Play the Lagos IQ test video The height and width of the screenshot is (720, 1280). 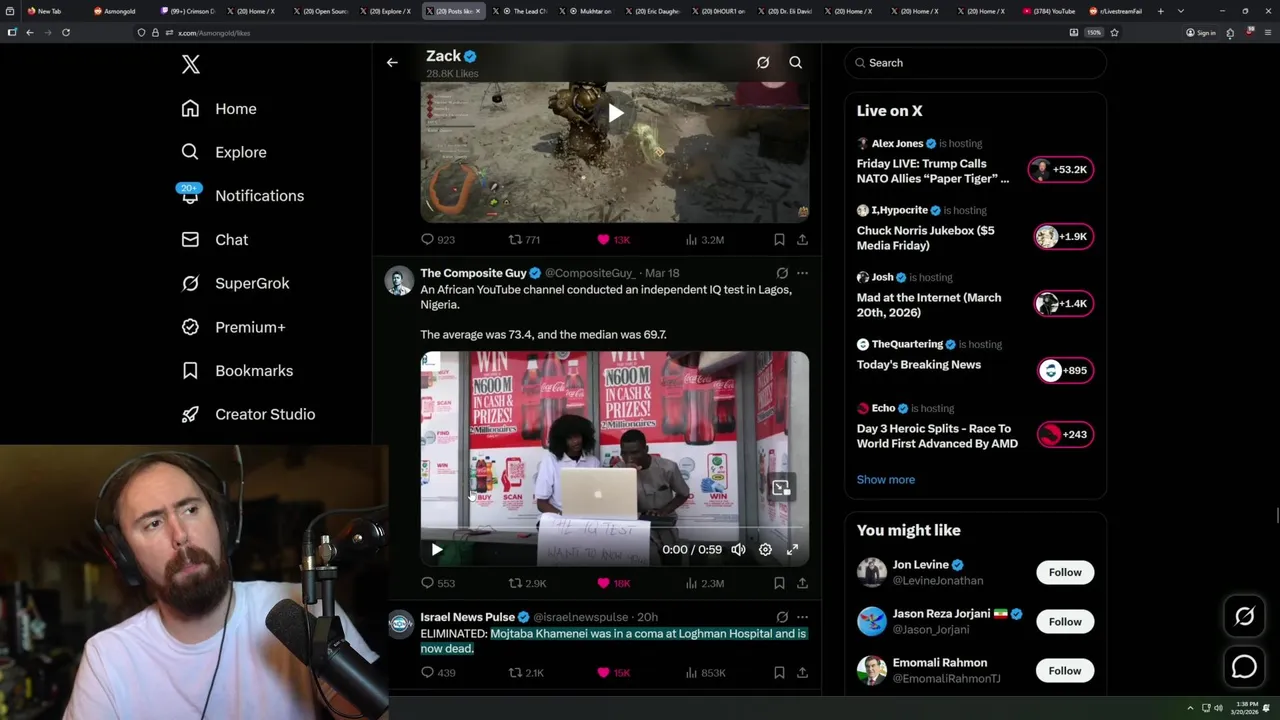(x=437, y=549)
